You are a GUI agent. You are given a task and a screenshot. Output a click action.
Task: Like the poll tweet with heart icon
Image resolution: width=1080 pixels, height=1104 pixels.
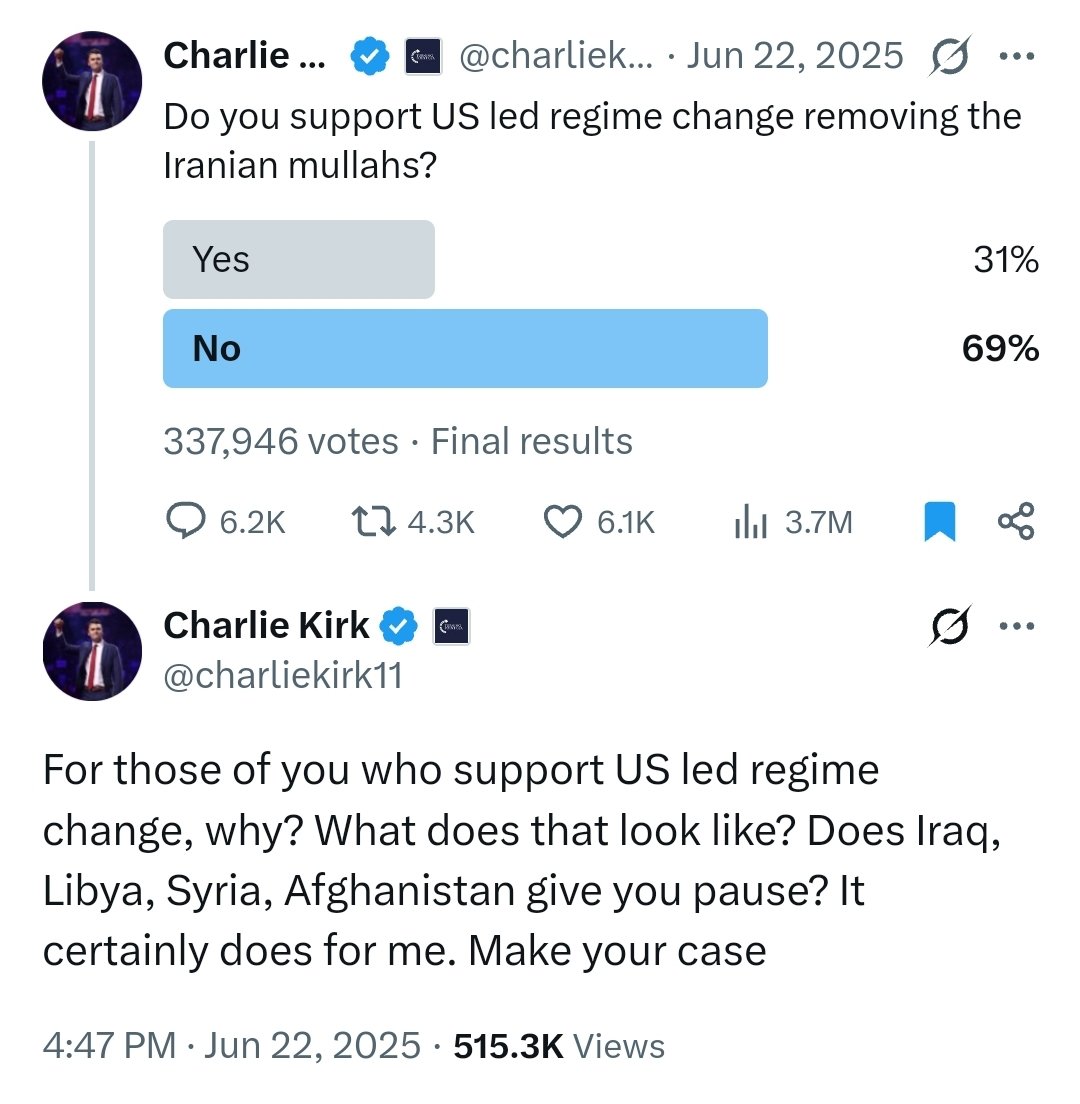[562, 521]
